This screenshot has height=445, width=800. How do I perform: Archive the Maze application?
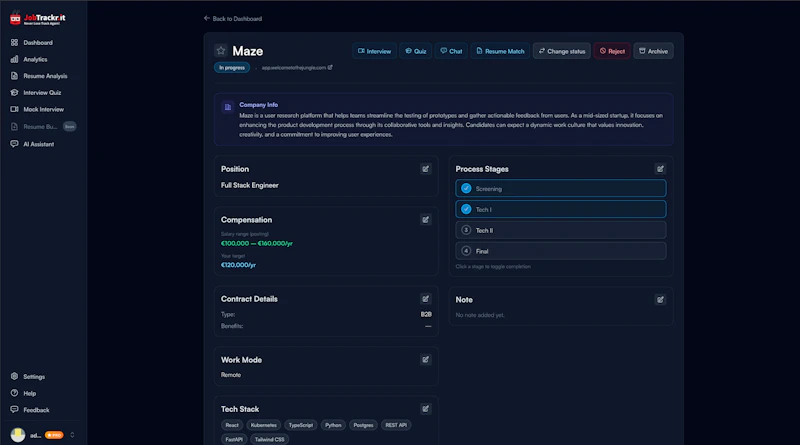653,51
